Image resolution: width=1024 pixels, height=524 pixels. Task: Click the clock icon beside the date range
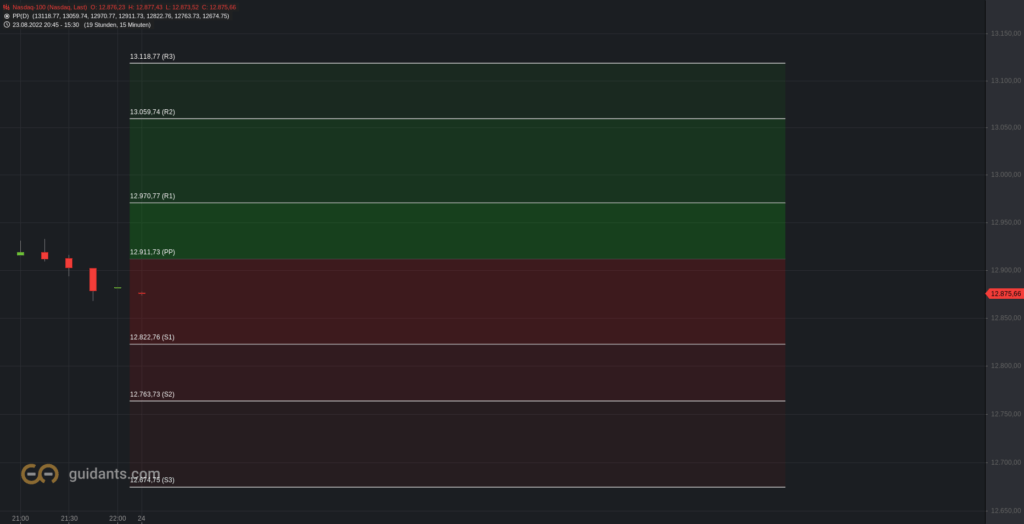[7, 25]
